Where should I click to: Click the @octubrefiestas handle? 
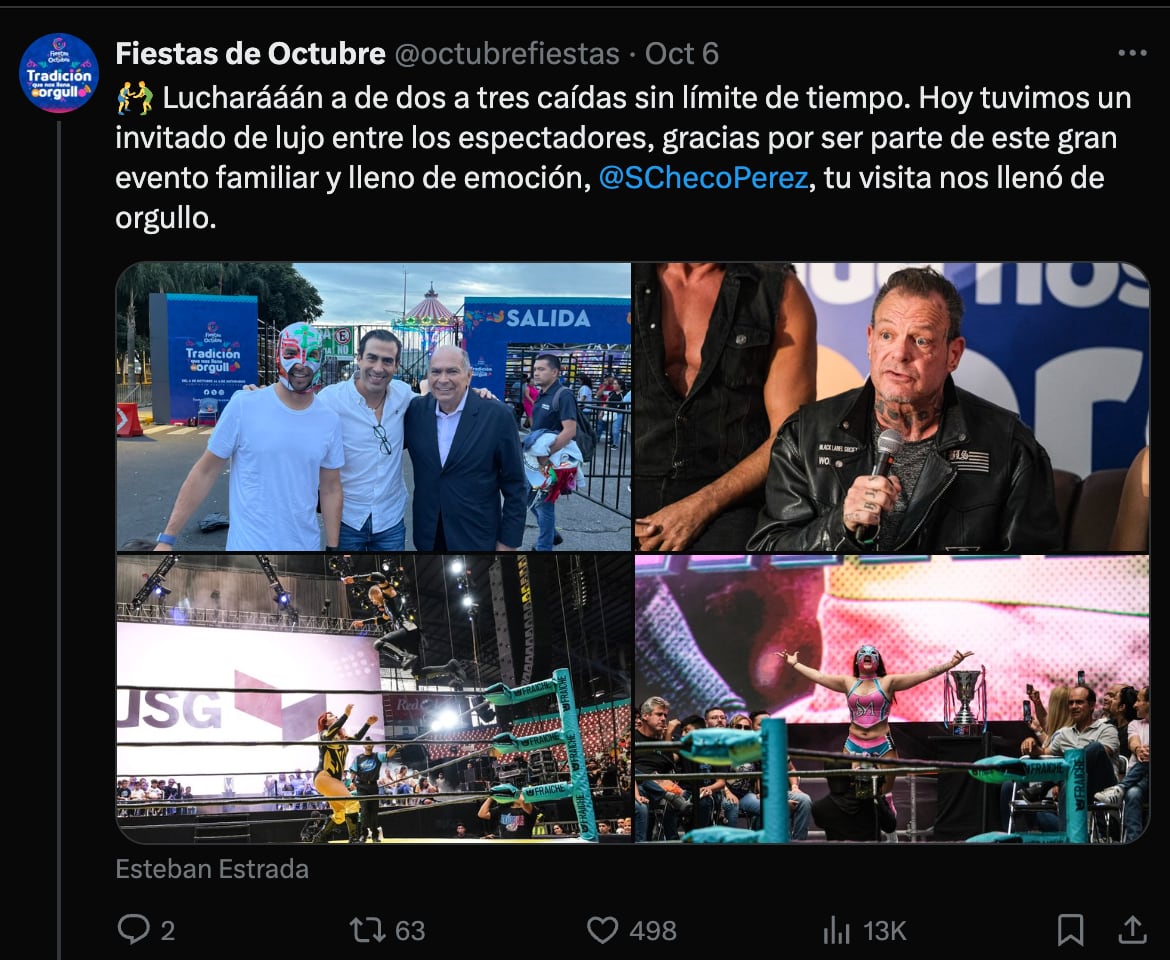coord(506,54)
